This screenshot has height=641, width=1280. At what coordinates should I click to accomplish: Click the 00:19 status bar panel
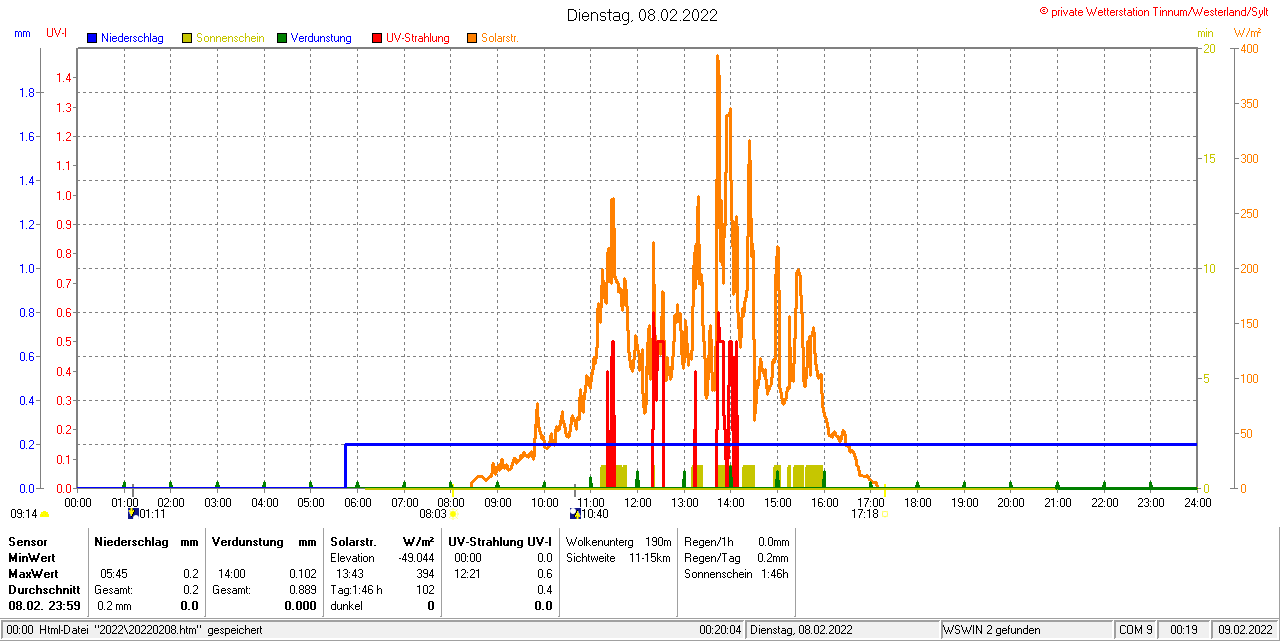click(1186, 630)
